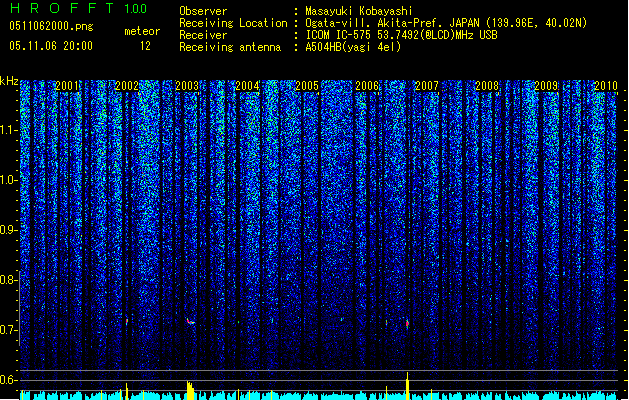Click the 'Receiver' field label
The width and height of the screenshot is (629, 400).
(203, 35)
